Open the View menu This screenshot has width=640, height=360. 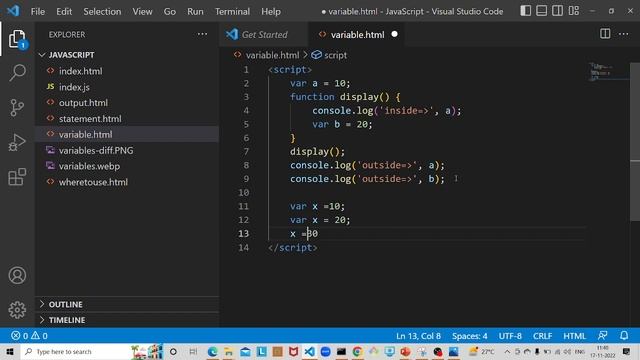click(x=142, y=11)
